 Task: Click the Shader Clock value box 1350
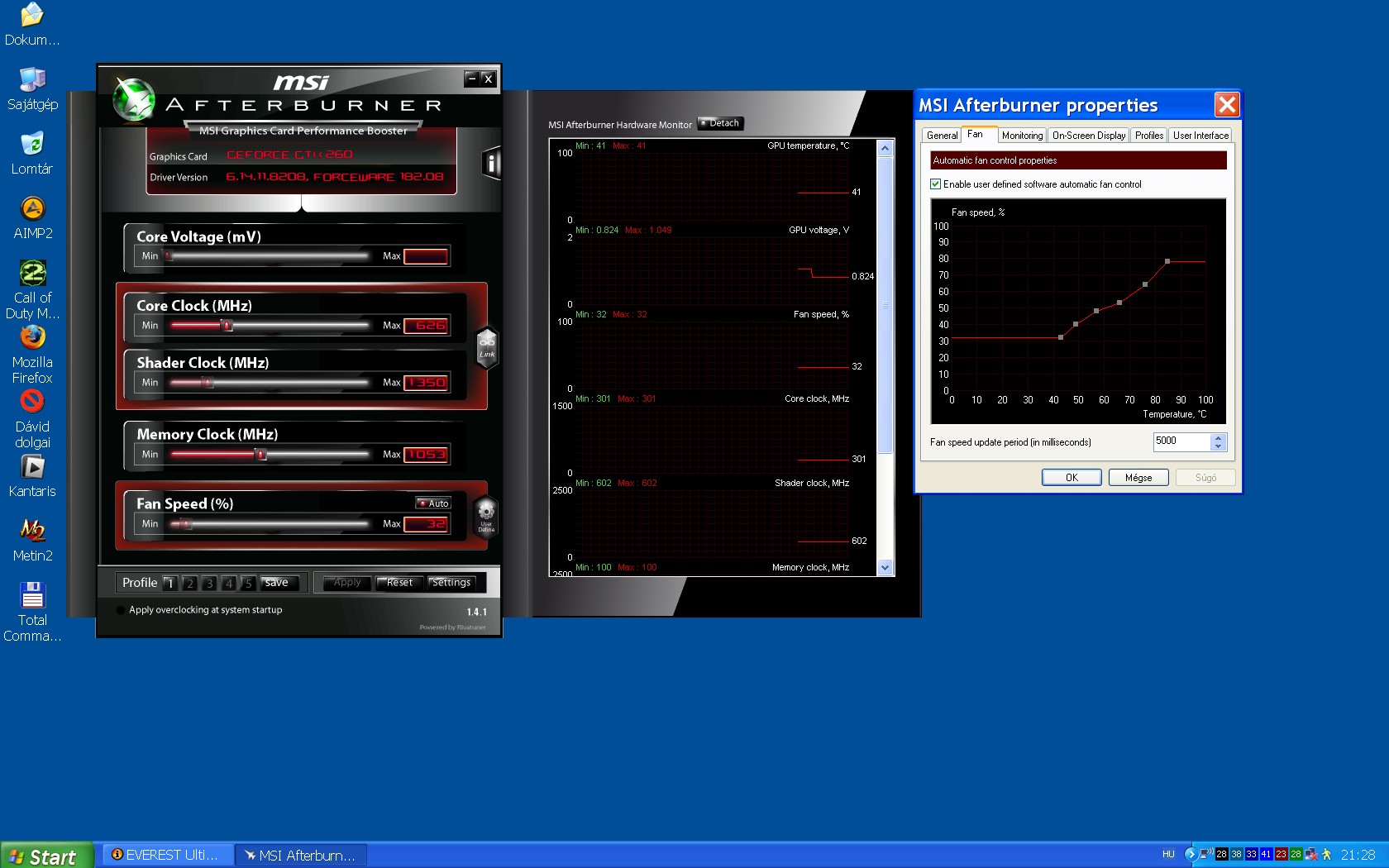point(427,383)
